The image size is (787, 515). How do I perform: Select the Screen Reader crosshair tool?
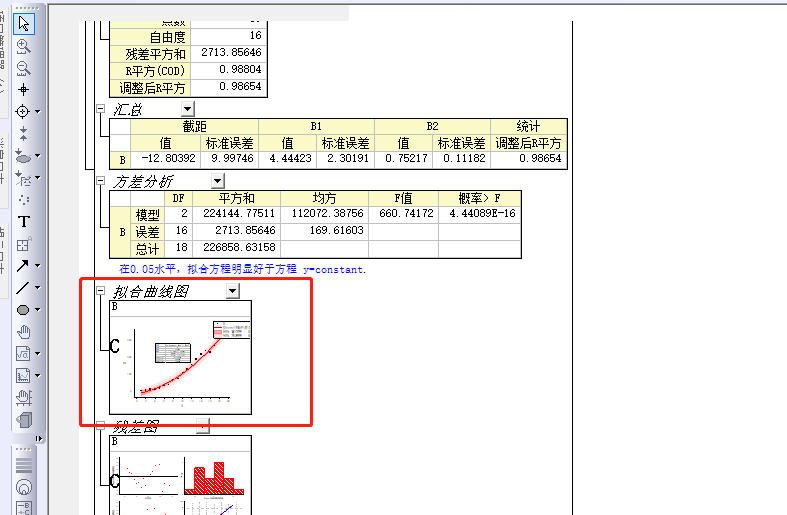tap(23, 89)
